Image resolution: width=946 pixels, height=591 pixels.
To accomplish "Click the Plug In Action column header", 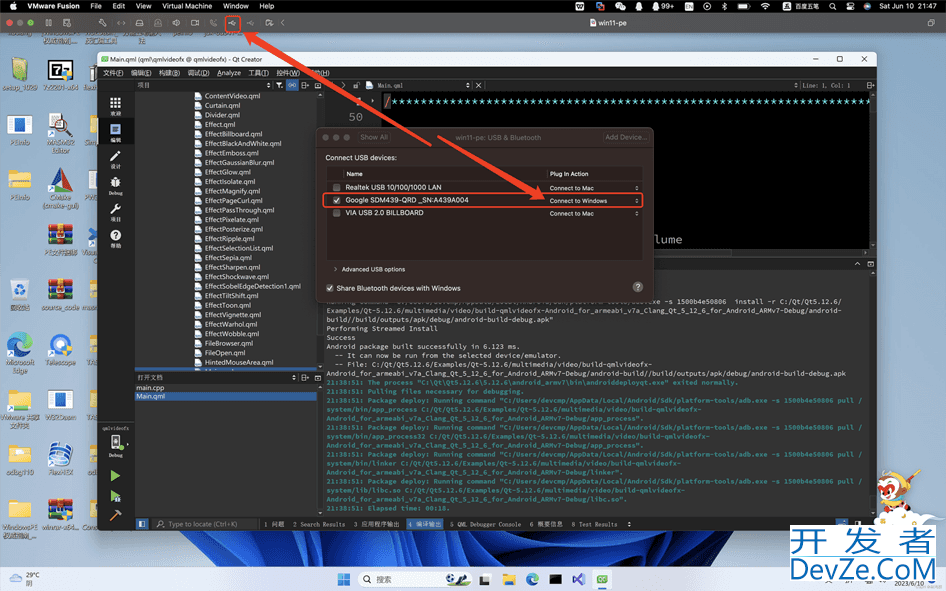I will click(569, 174).
